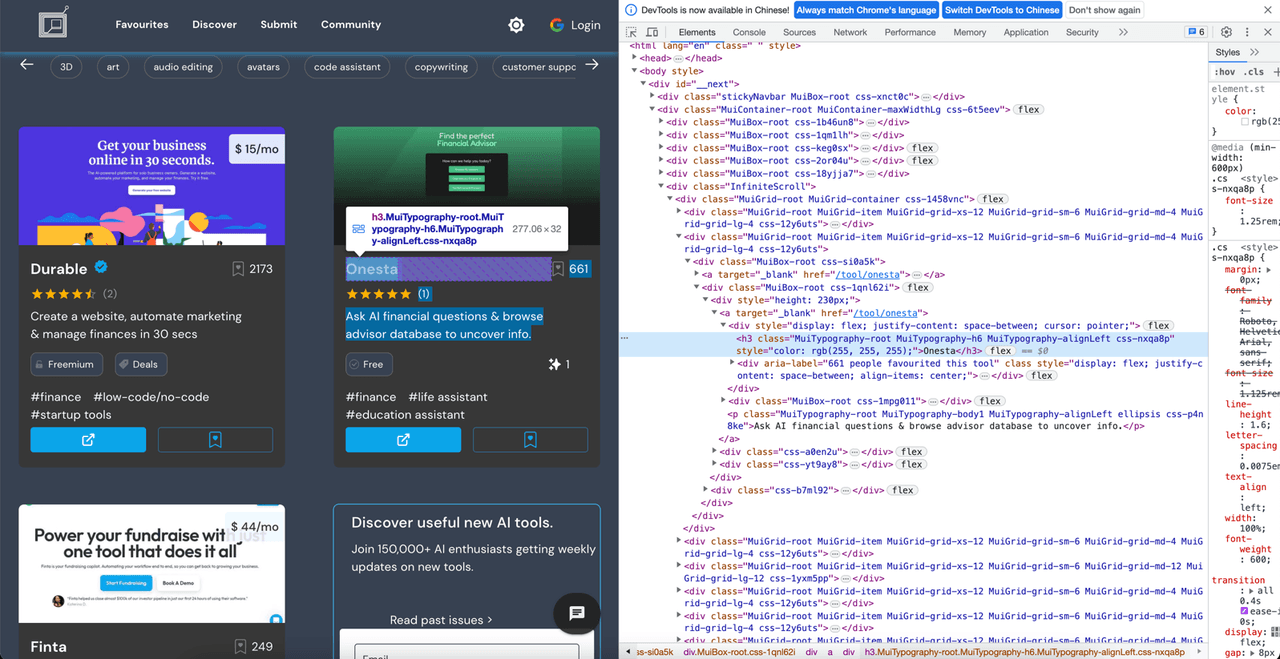Click the Freemium tag on Durable
1280x659 pixels.
pyautogui.click(x=67, y=364)
